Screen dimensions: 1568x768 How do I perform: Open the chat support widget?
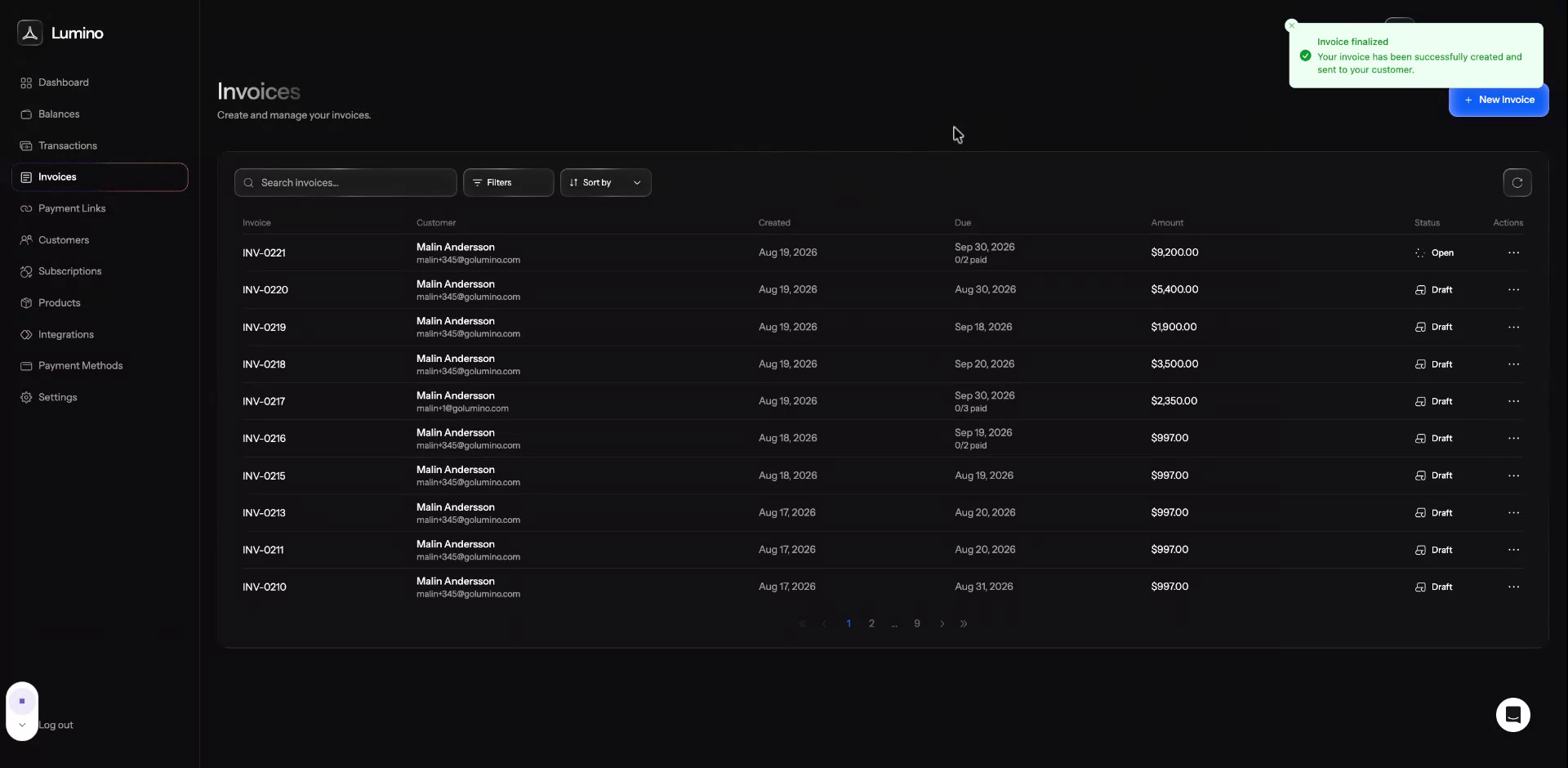pyautogui.click(x=1512, y=715)
